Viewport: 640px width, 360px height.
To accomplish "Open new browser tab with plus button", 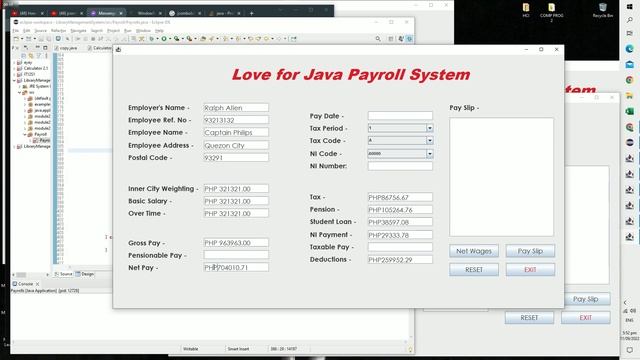I will coord(251,13).
